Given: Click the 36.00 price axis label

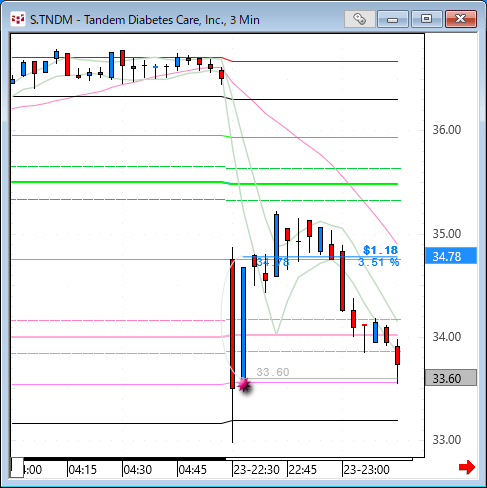Looking at the screenshot, I should [447, 130].
